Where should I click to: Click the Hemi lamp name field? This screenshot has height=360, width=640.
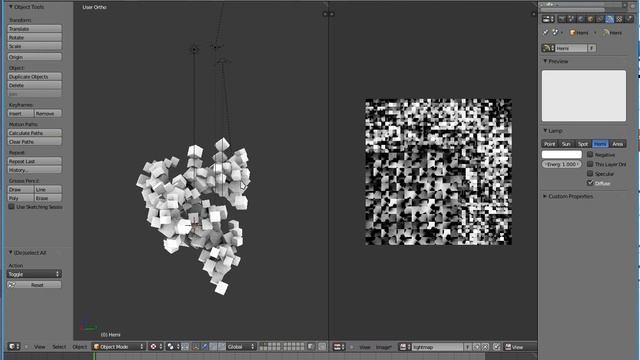571,48
